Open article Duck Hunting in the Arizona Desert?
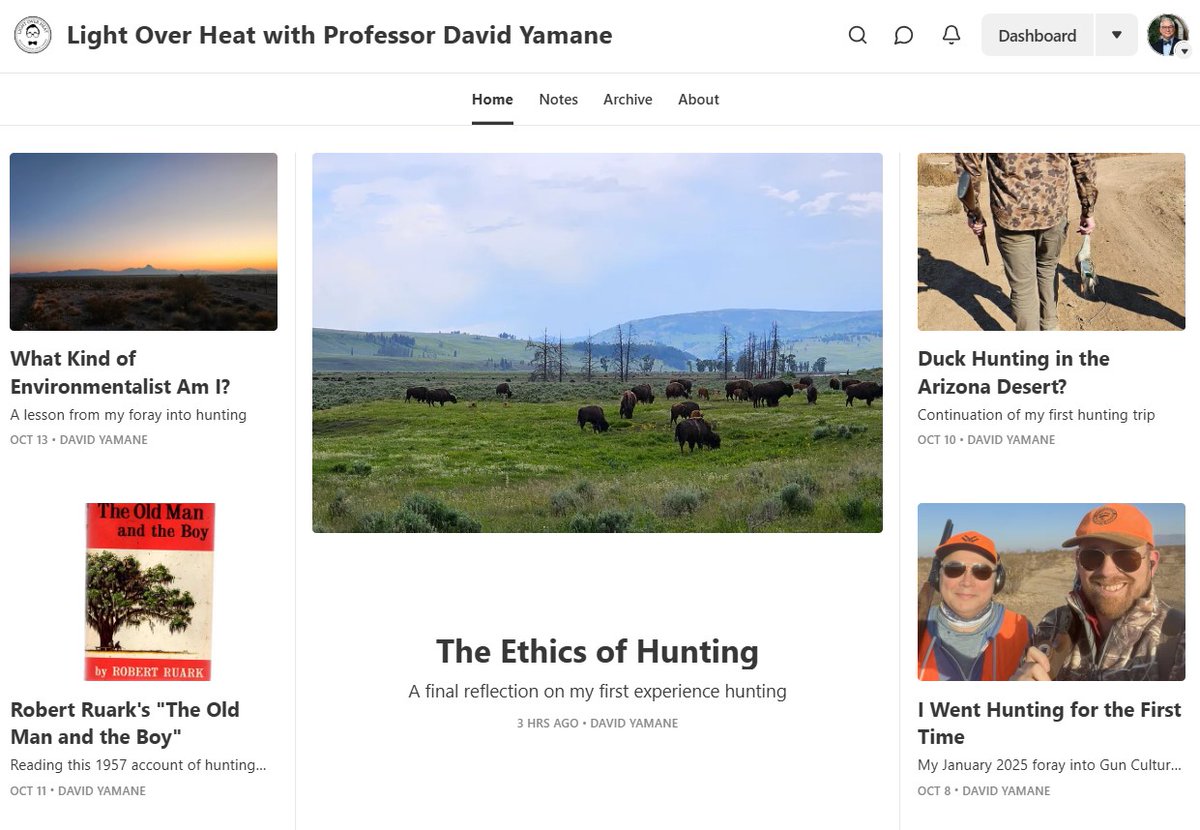The image size is (1200, 830). pos(1014,372)
